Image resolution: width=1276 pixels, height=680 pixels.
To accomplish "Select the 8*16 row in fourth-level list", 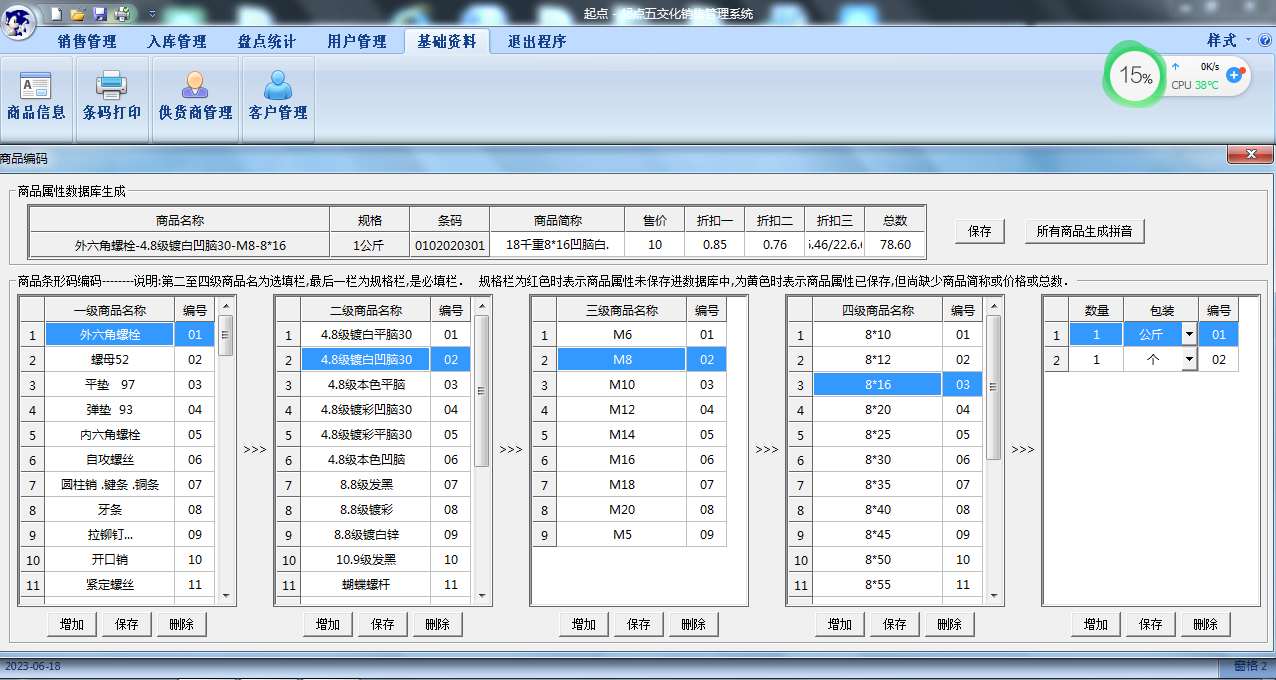I will (x=876, y=384).
